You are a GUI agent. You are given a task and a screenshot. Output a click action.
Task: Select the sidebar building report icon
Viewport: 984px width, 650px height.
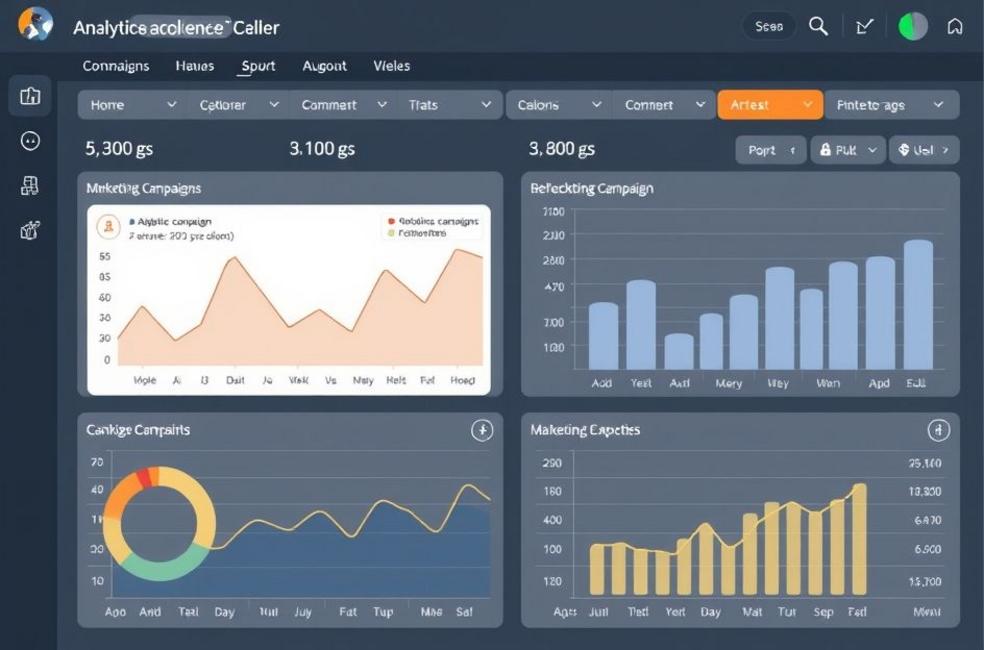[30, 186]
